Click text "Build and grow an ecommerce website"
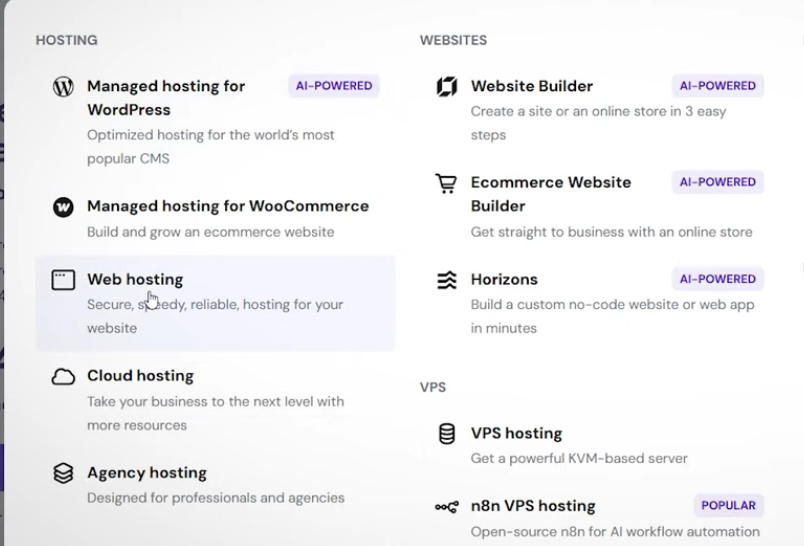This screenshot has width=804, height=546. click(210, 232)
